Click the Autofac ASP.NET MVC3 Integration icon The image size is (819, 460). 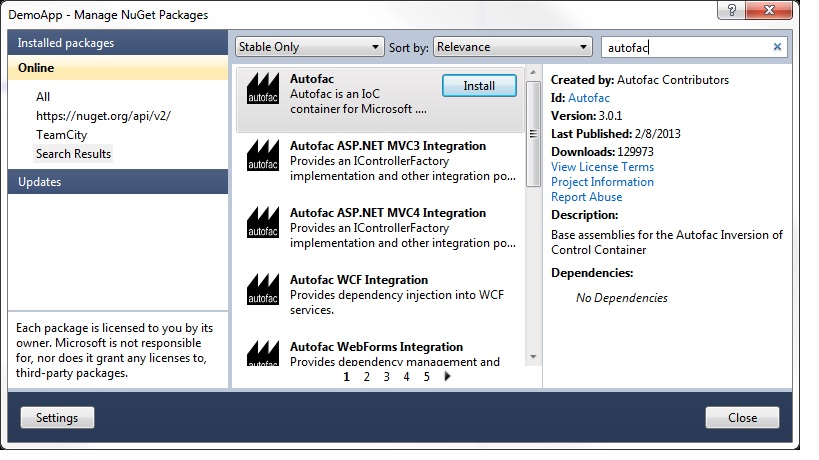pos(262,155)
